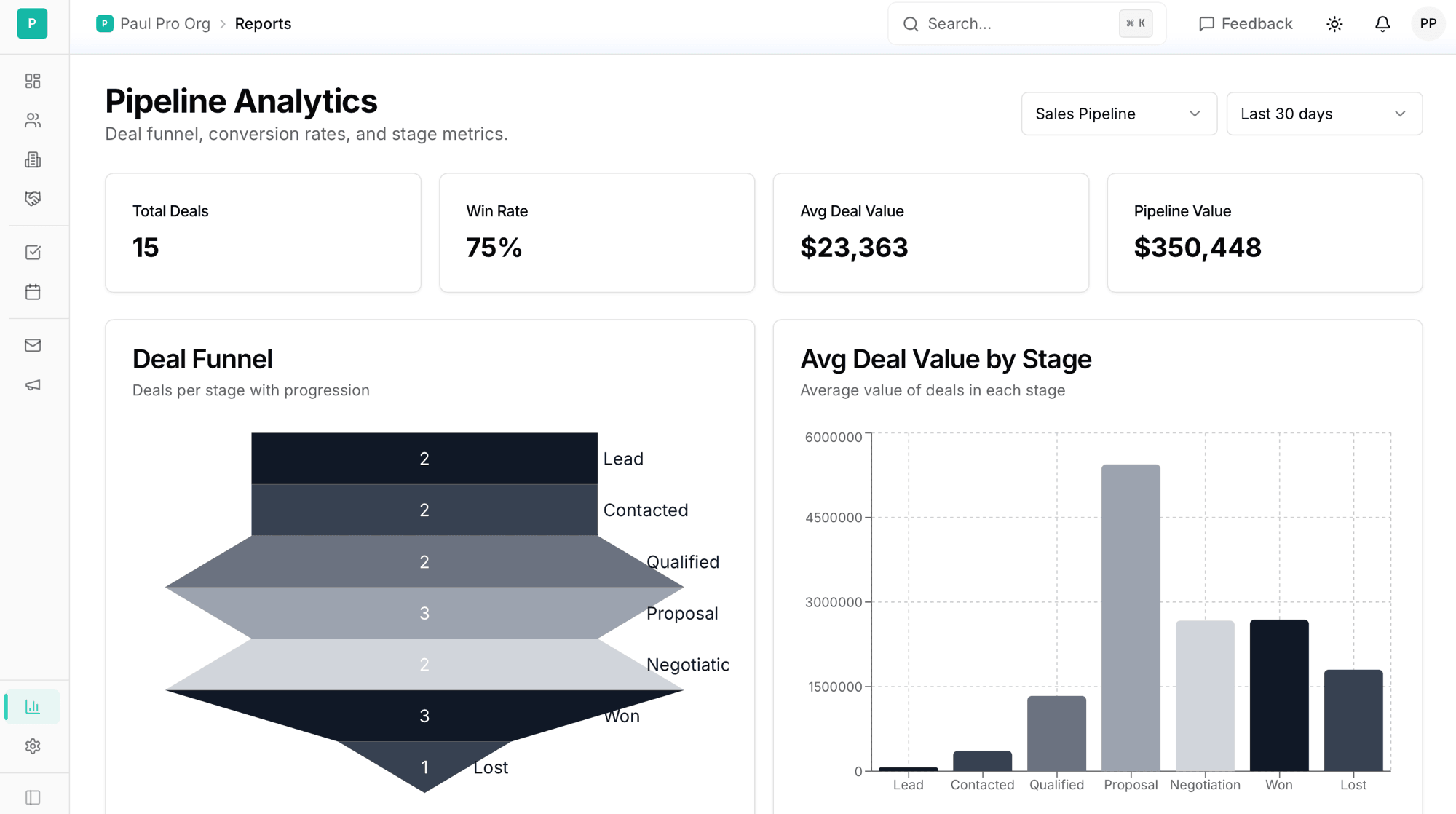Image resolution: width=1456 pixels, height=814 pixels.
Task: Open settings gear icon in sidebar
Action: pyautogui.click(x=33, y=746)
